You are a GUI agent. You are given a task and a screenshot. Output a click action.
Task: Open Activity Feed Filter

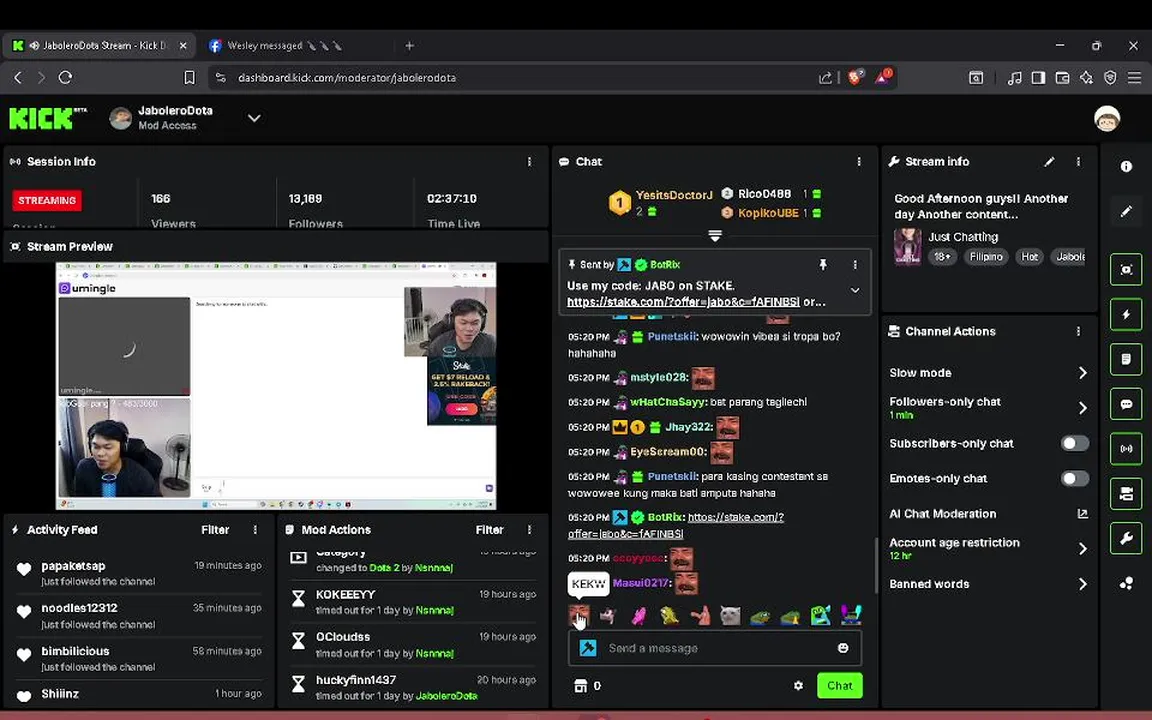pos(215,530)
